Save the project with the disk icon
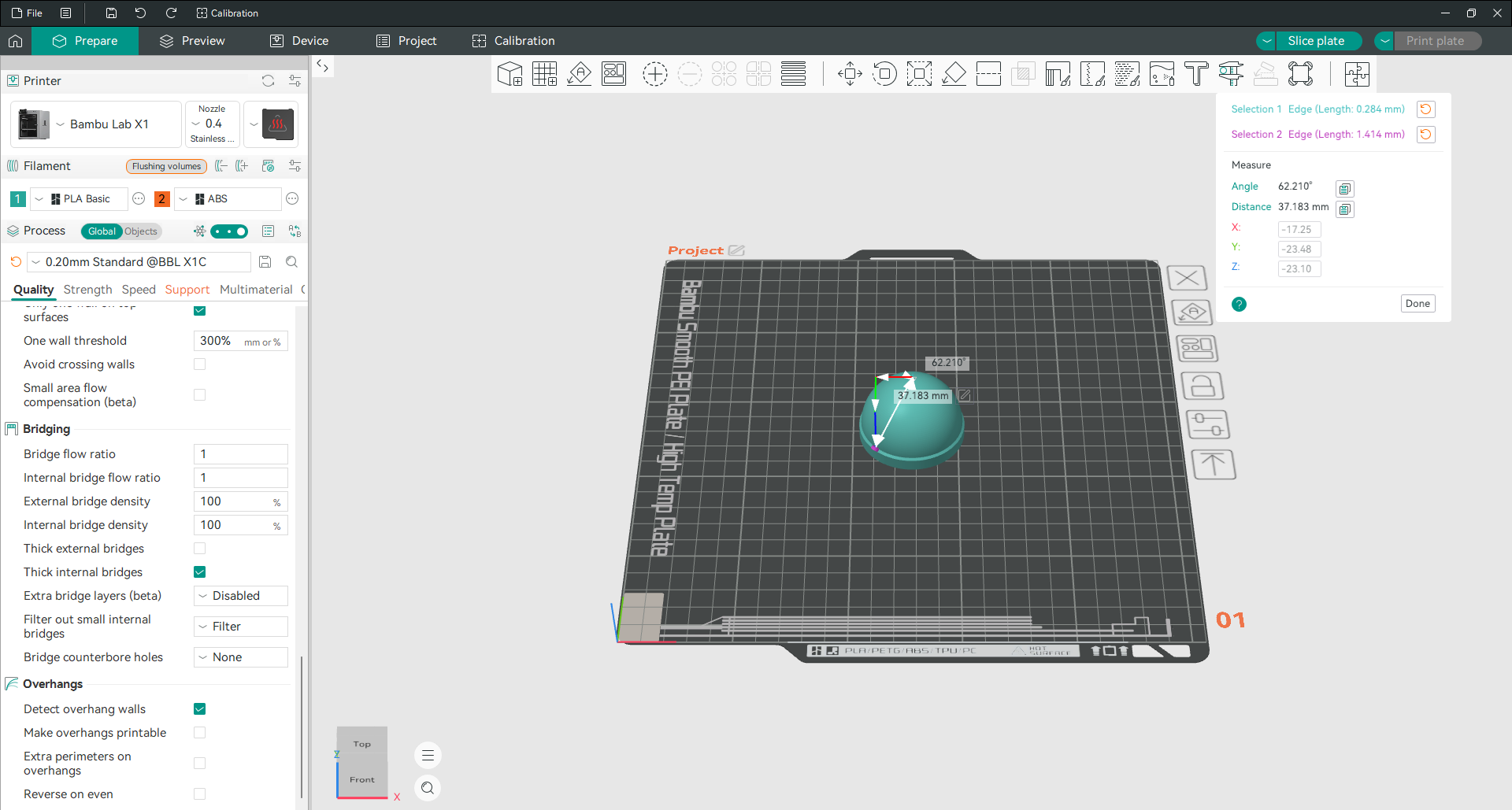 (111, 13)
